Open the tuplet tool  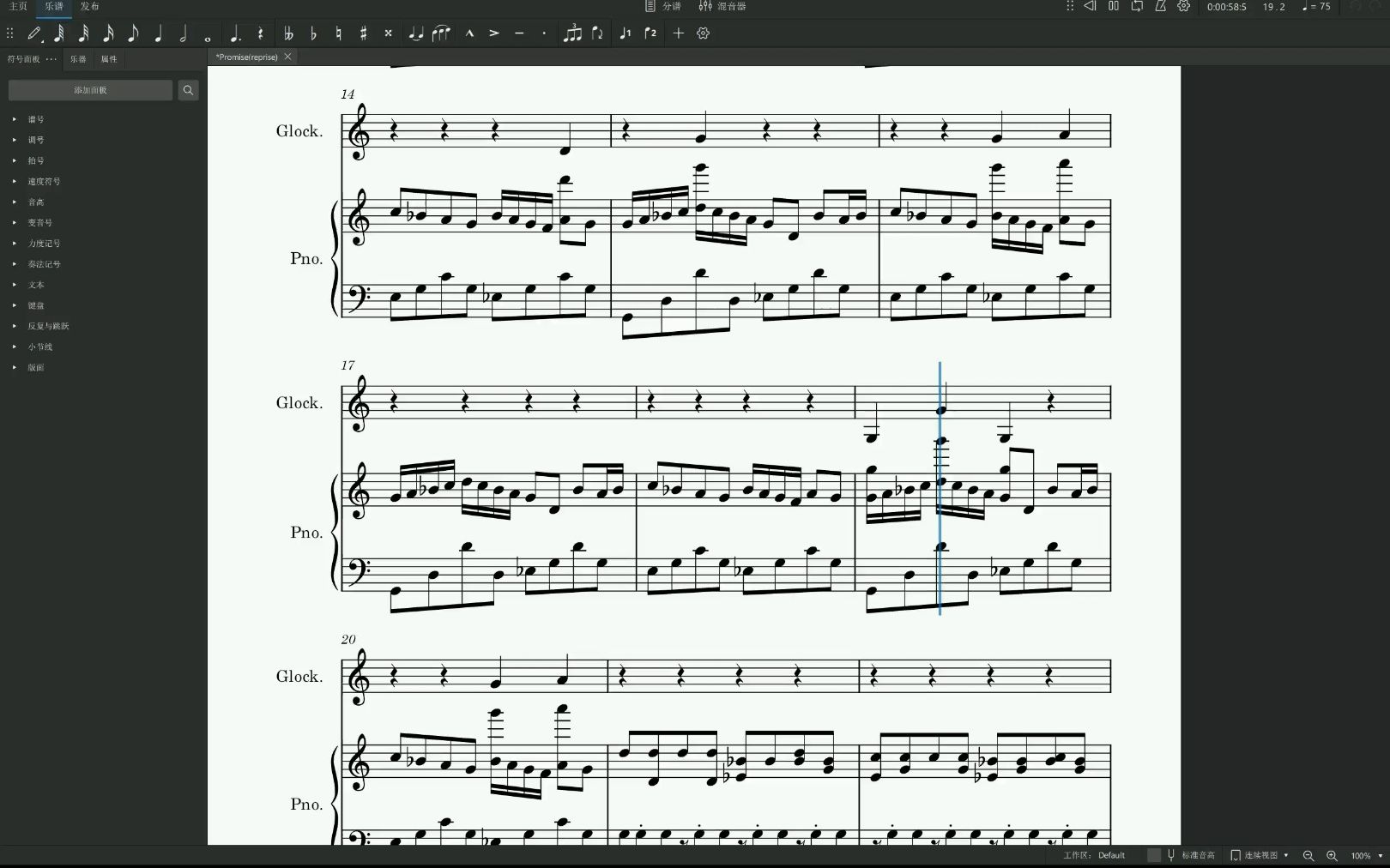[572, 33]
